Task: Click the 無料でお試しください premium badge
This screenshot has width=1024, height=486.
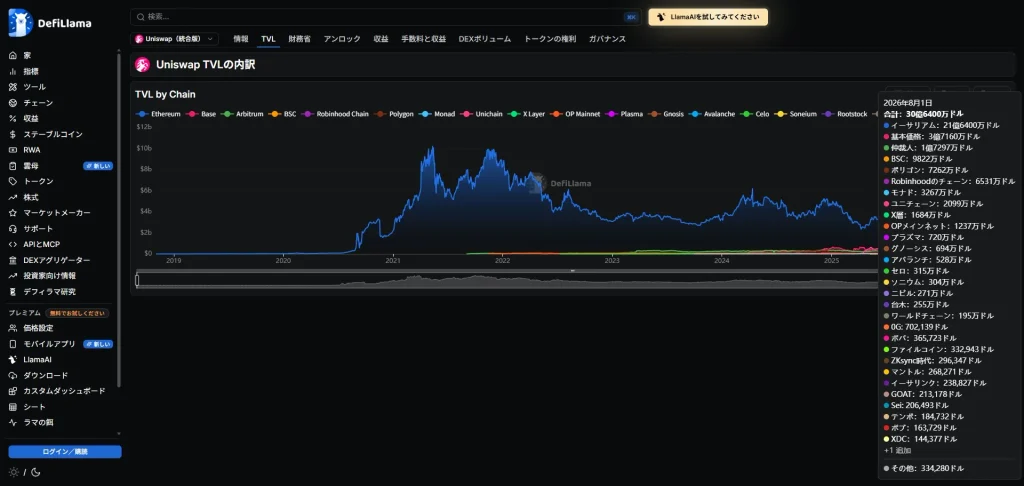Action: click(x=77, y=313)
